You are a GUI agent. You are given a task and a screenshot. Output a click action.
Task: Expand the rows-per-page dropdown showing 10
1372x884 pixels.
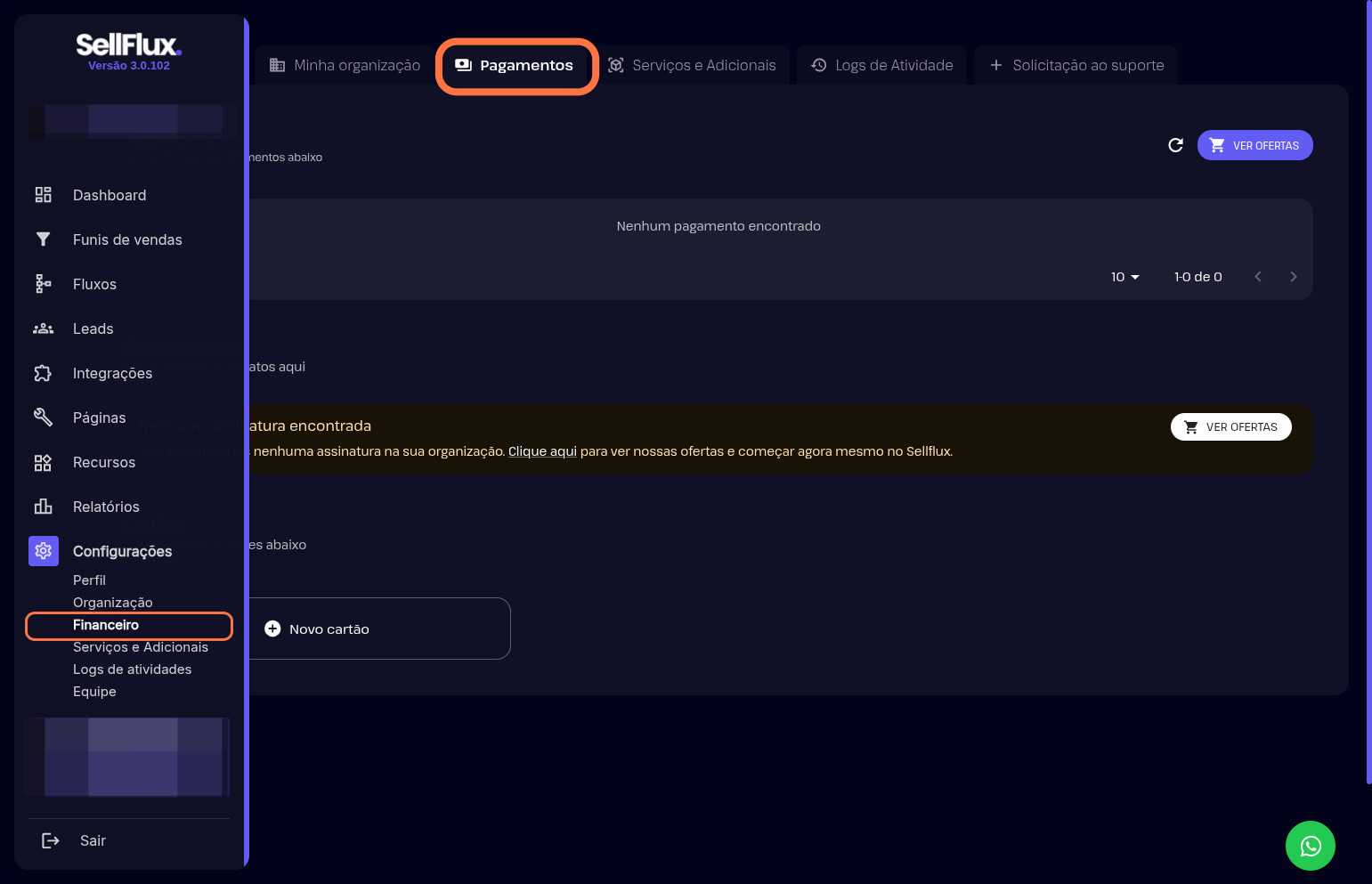[x=1125, y=277]
